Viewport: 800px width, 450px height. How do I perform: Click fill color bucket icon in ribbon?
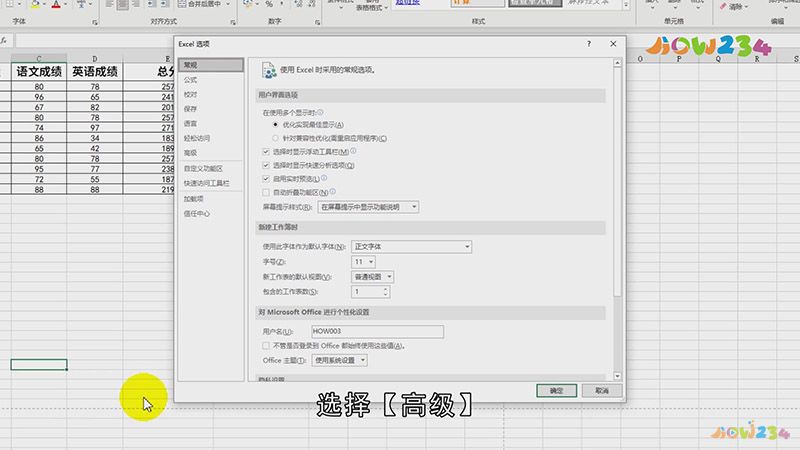35,4
